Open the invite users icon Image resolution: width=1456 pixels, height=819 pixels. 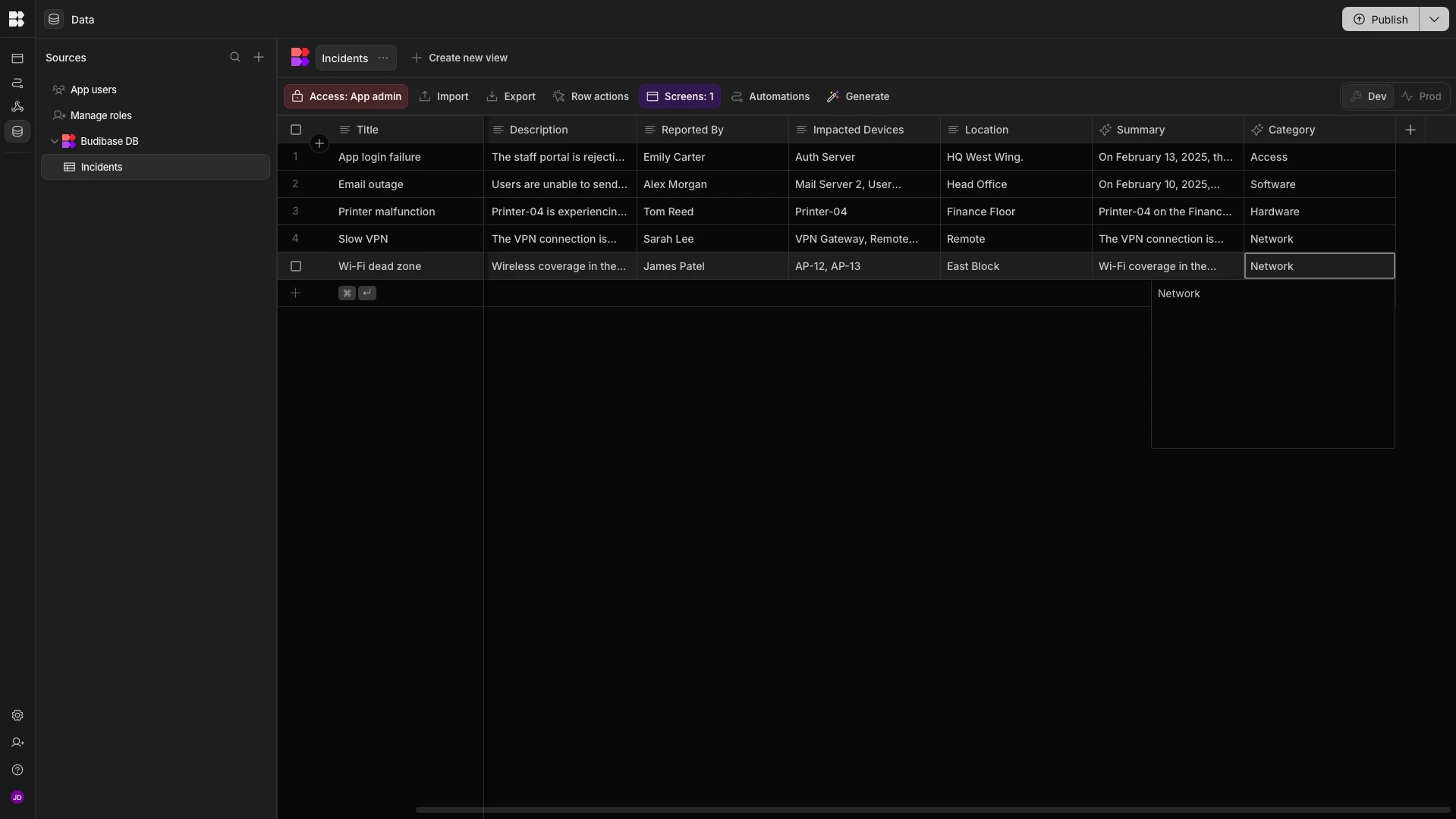pos(17,743)
